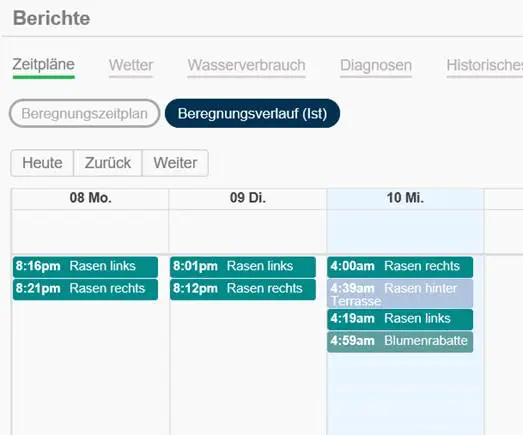Image resolution: width=523 pixels, height=435 pixels.
Task: Open the Wasserverbrauch tab
Action: point(246,66)
